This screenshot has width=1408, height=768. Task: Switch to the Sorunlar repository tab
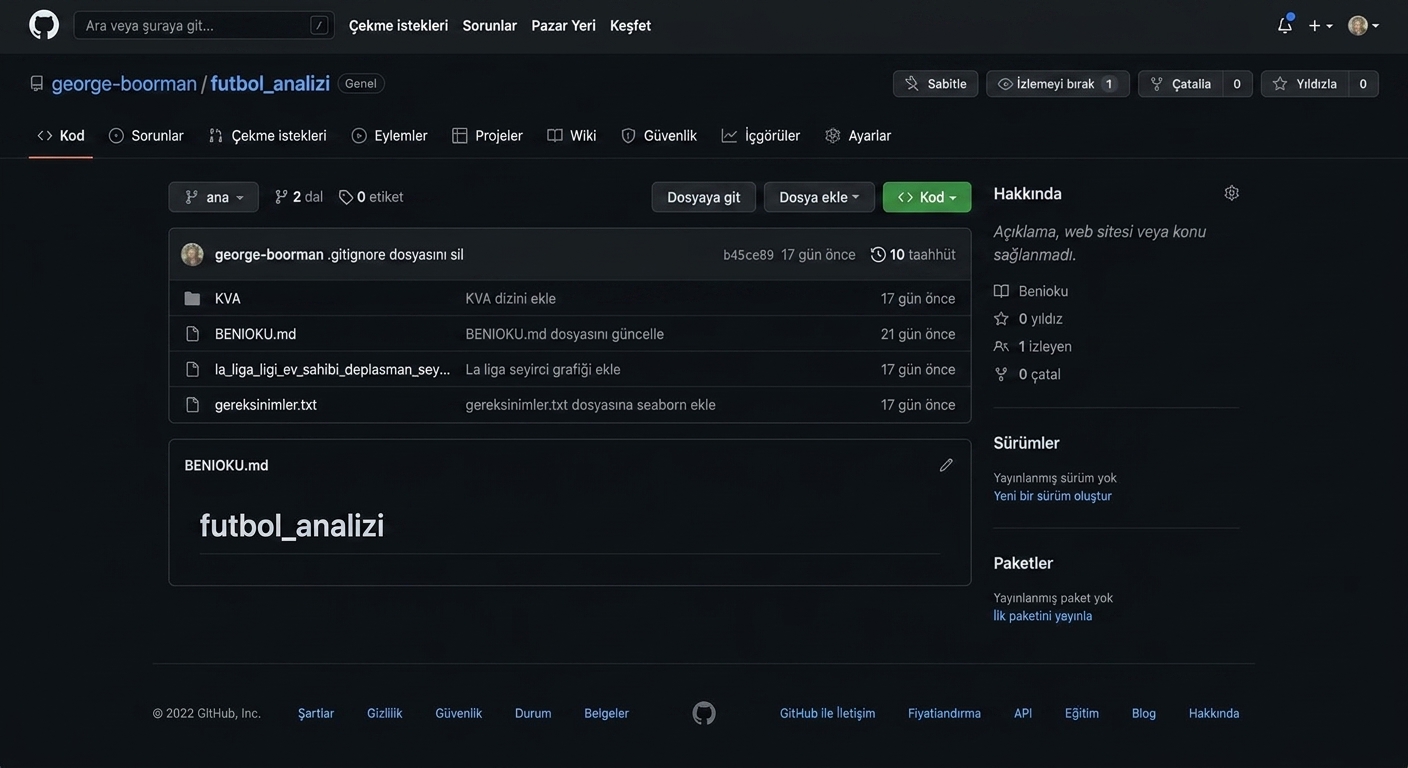(x=146, y=135)
